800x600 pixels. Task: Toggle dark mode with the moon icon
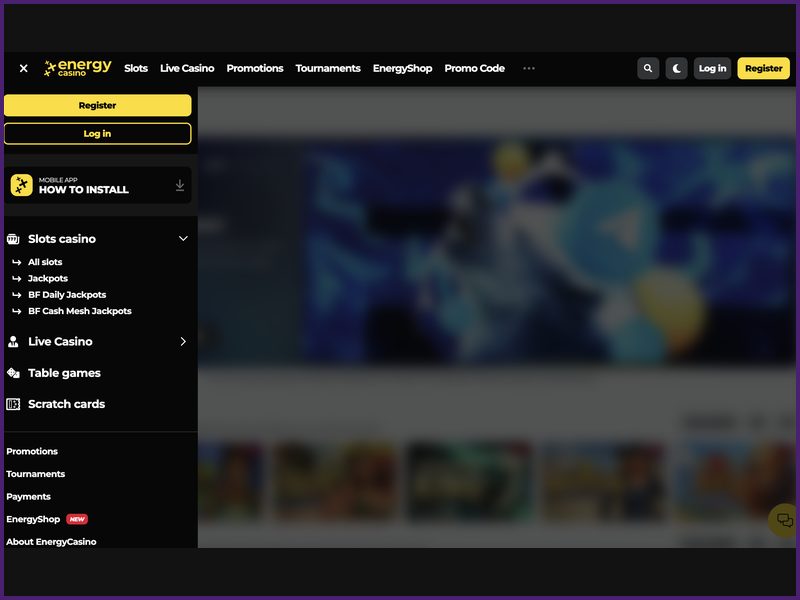[676, 68]
